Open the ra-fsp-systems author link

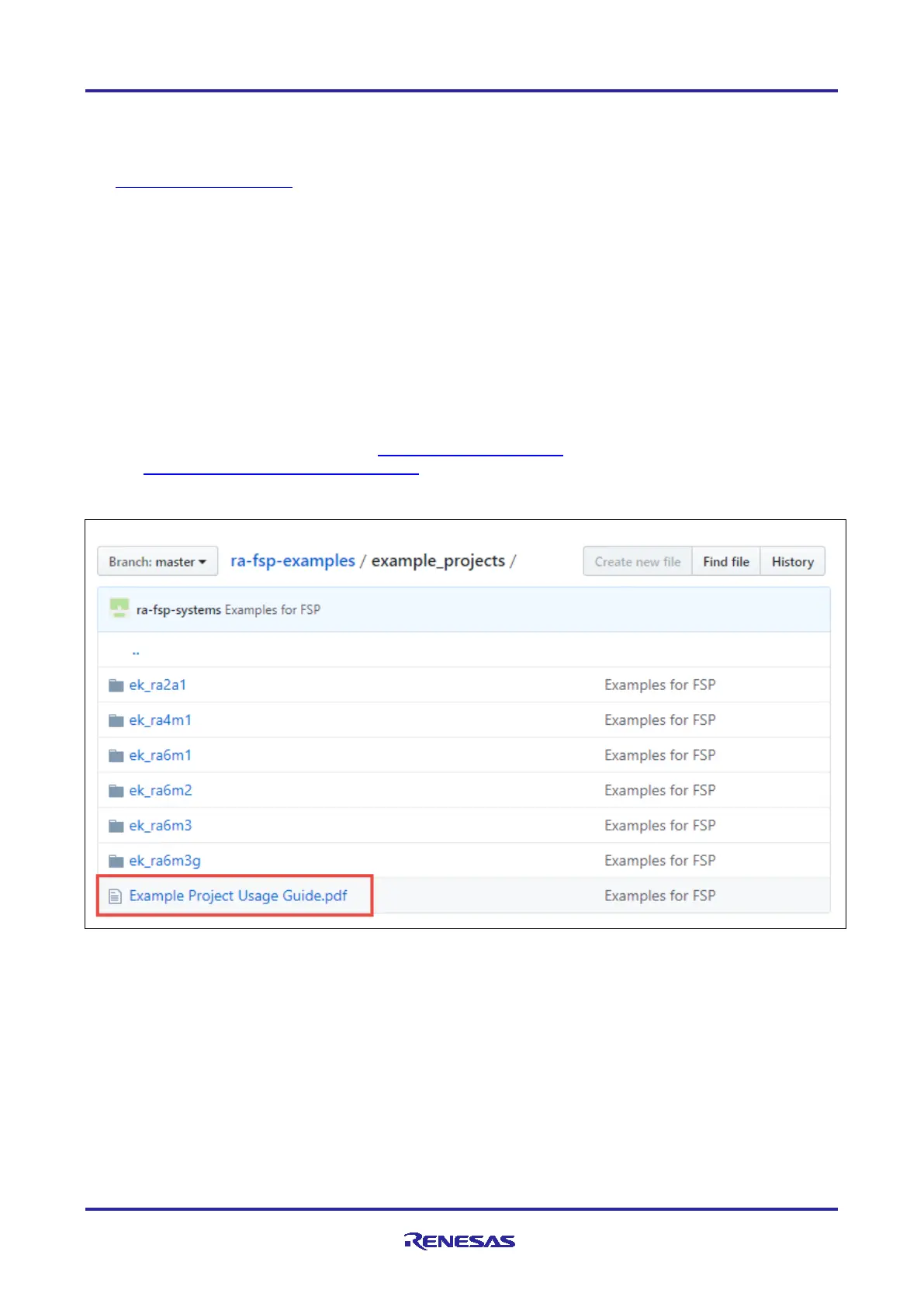click(178, 610)
